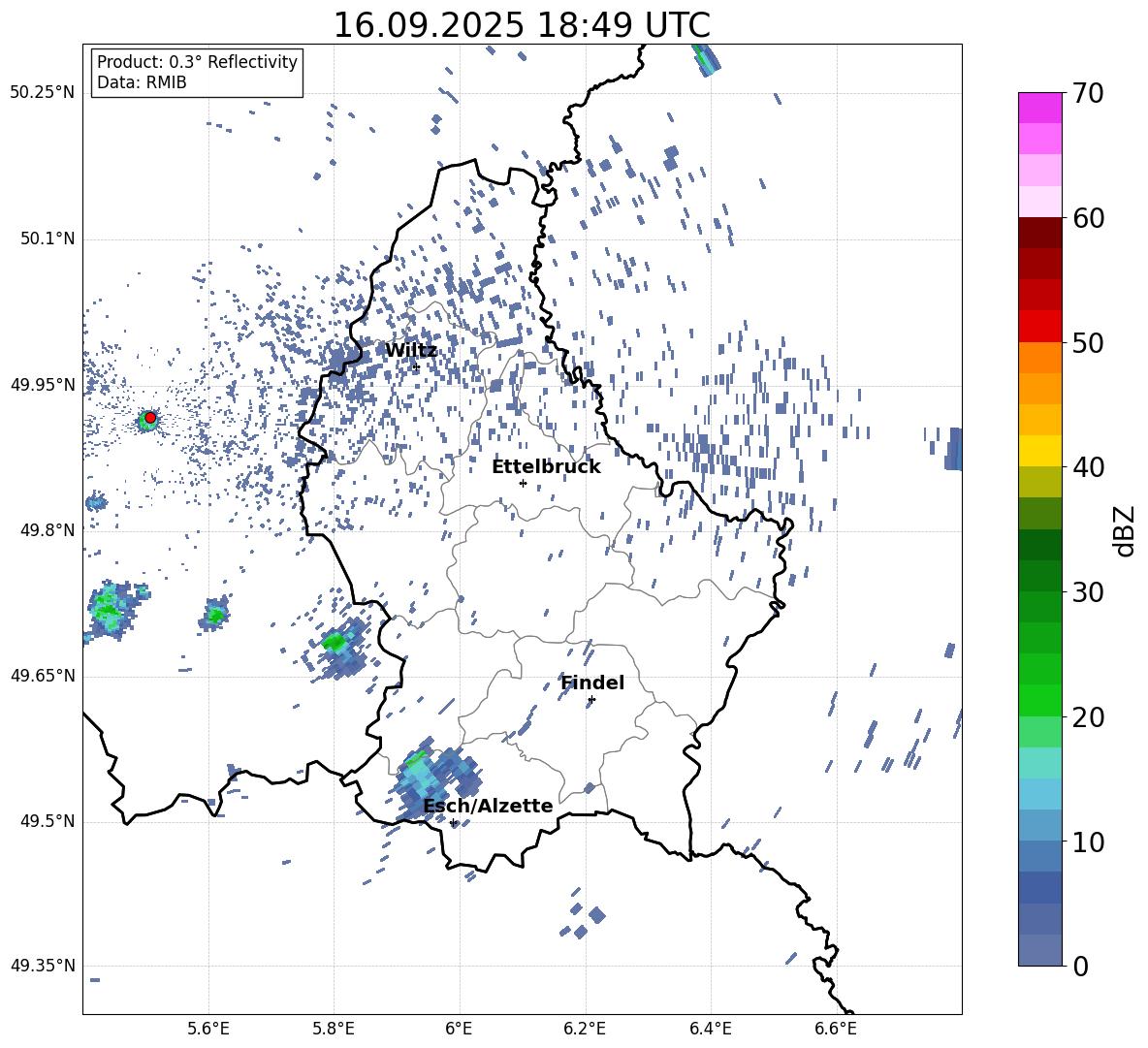Click the 6.6°E longitude label
The image size is (1148, 1048).
click(x=836, y=1030)
